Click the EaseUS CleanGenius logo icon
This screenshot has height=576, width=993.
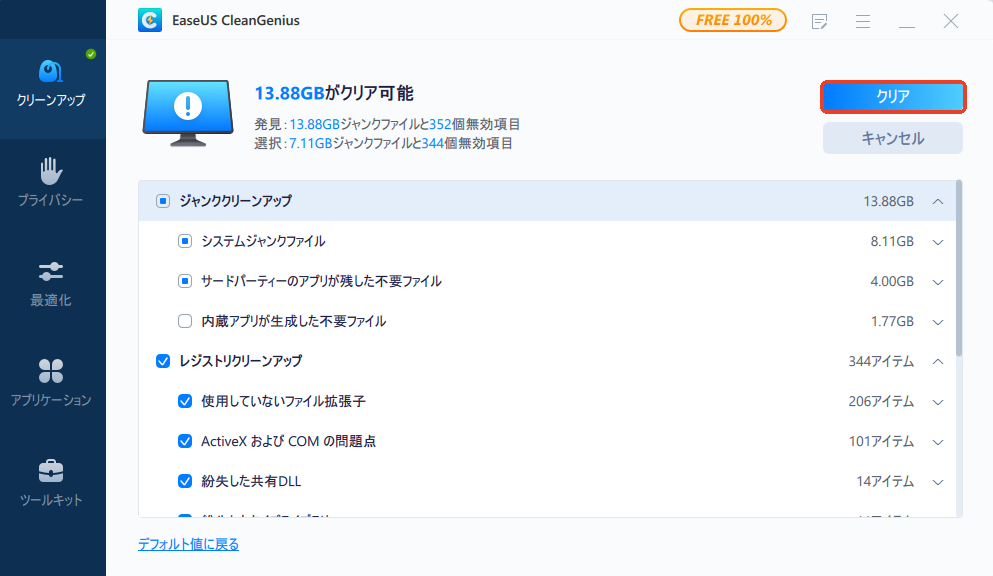point(151,20)
